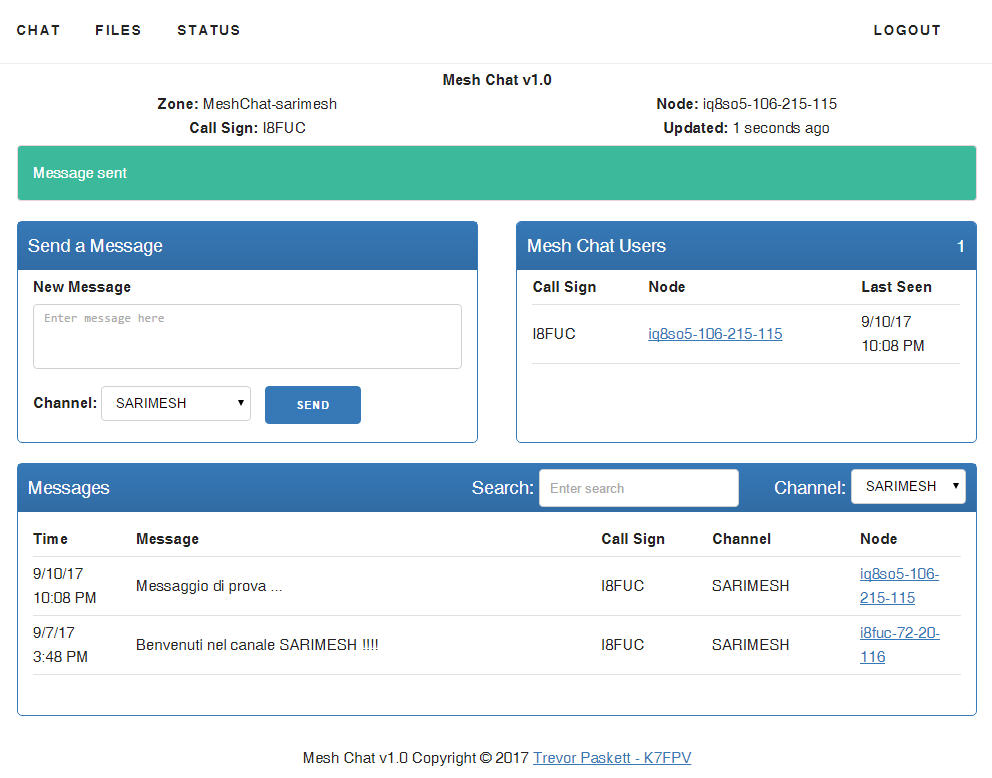Click the user count badge in Mesh Chat Users
The width and height of the screenshot is (992, 778).
pyautogui.click(x=960, y=246)
